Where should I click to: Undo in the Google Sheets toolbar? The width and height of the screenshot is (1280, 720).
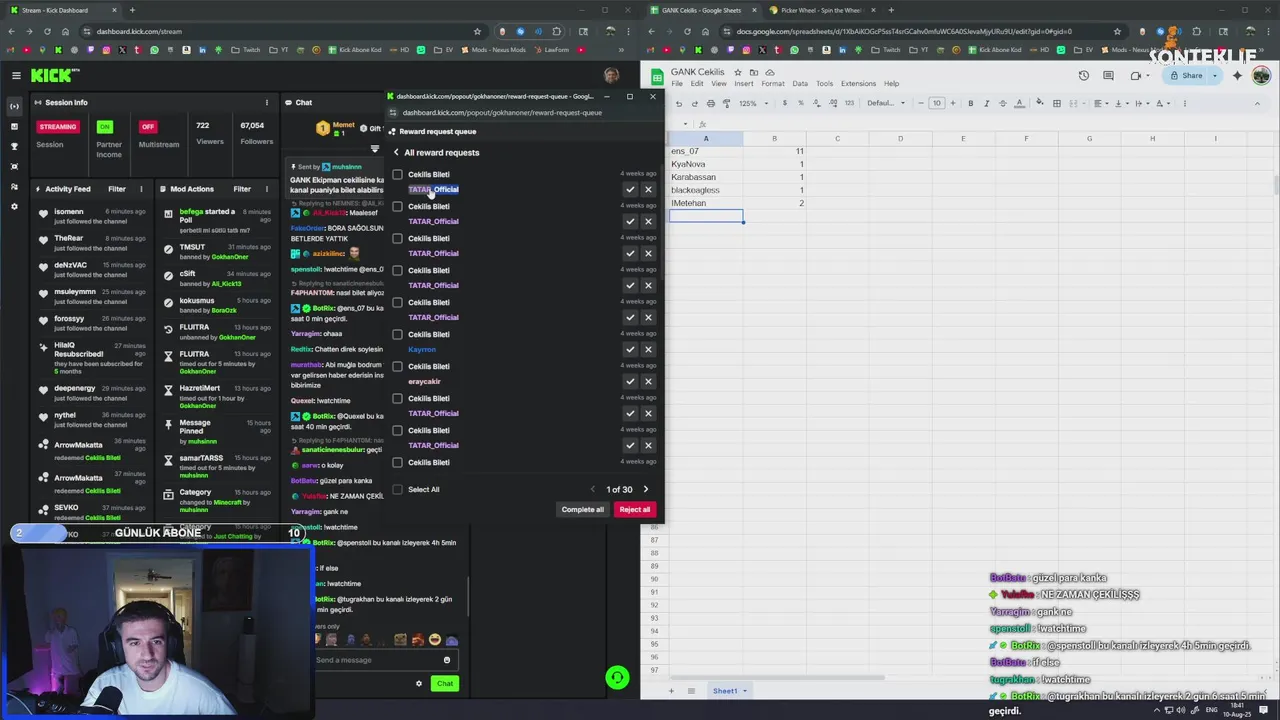pos(679,103)
